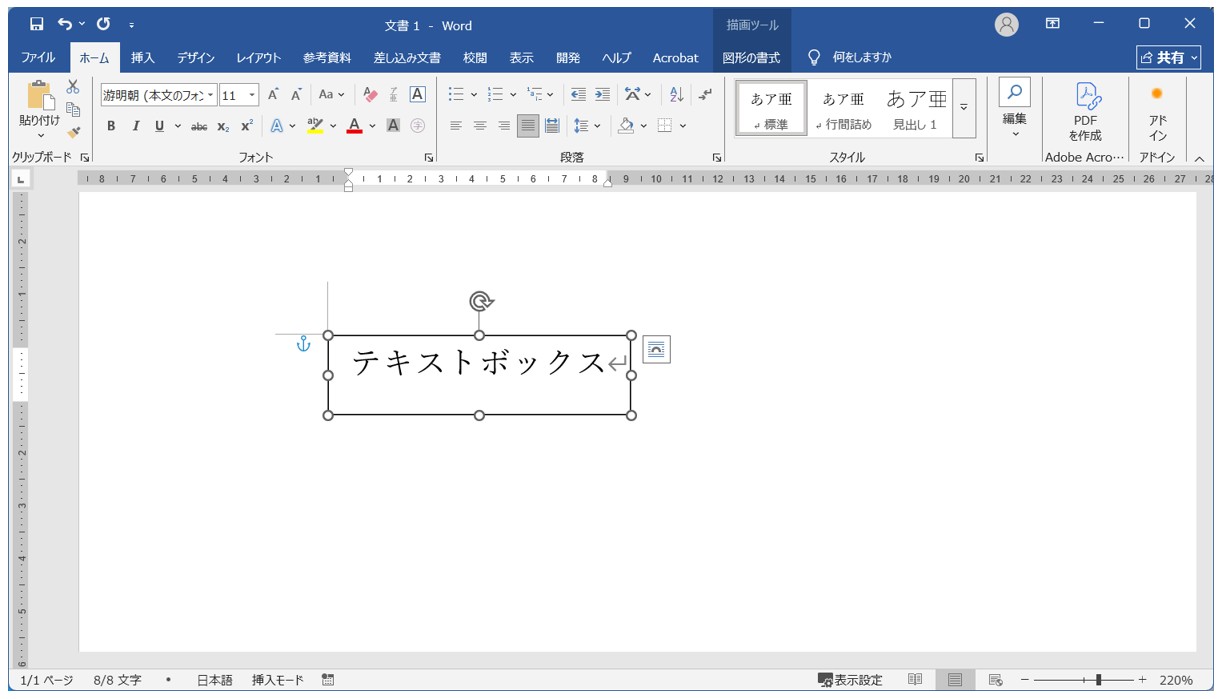Clear all formatting eraser icon
Screen dimensions: 1223x699
(371, 94)
